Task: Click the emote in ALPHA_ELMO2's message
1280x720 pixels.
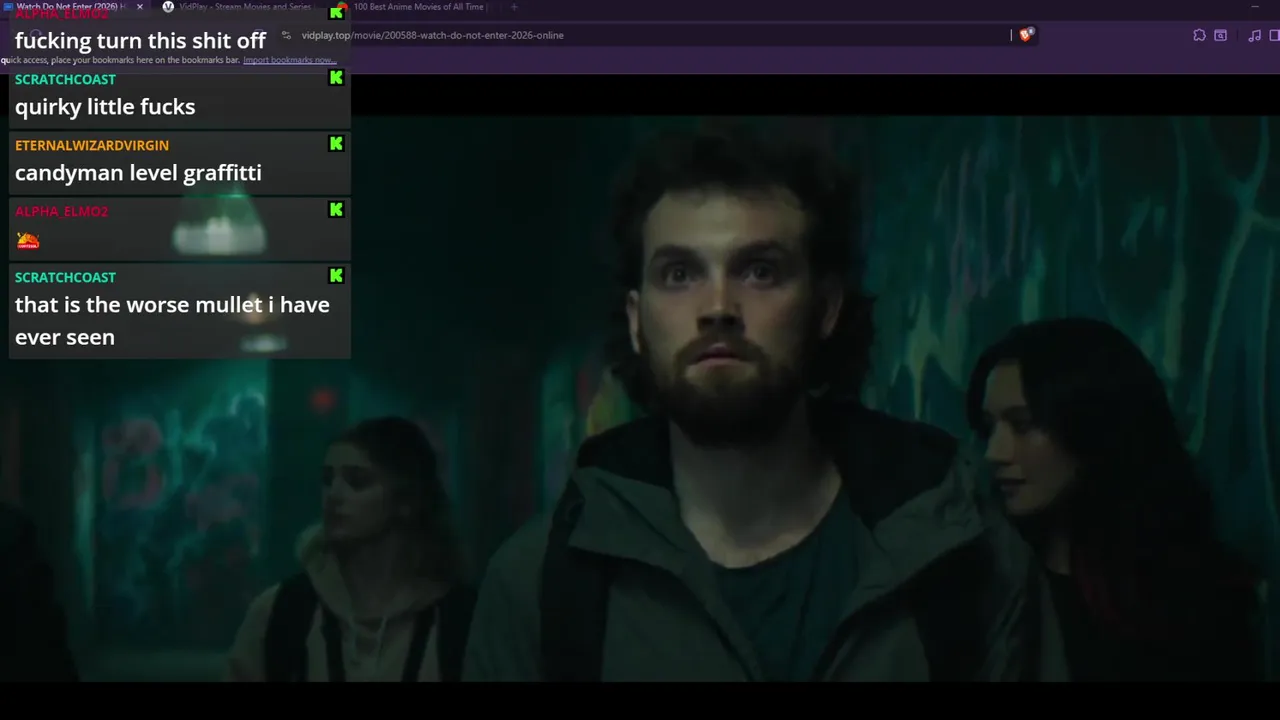Action: 28,240
